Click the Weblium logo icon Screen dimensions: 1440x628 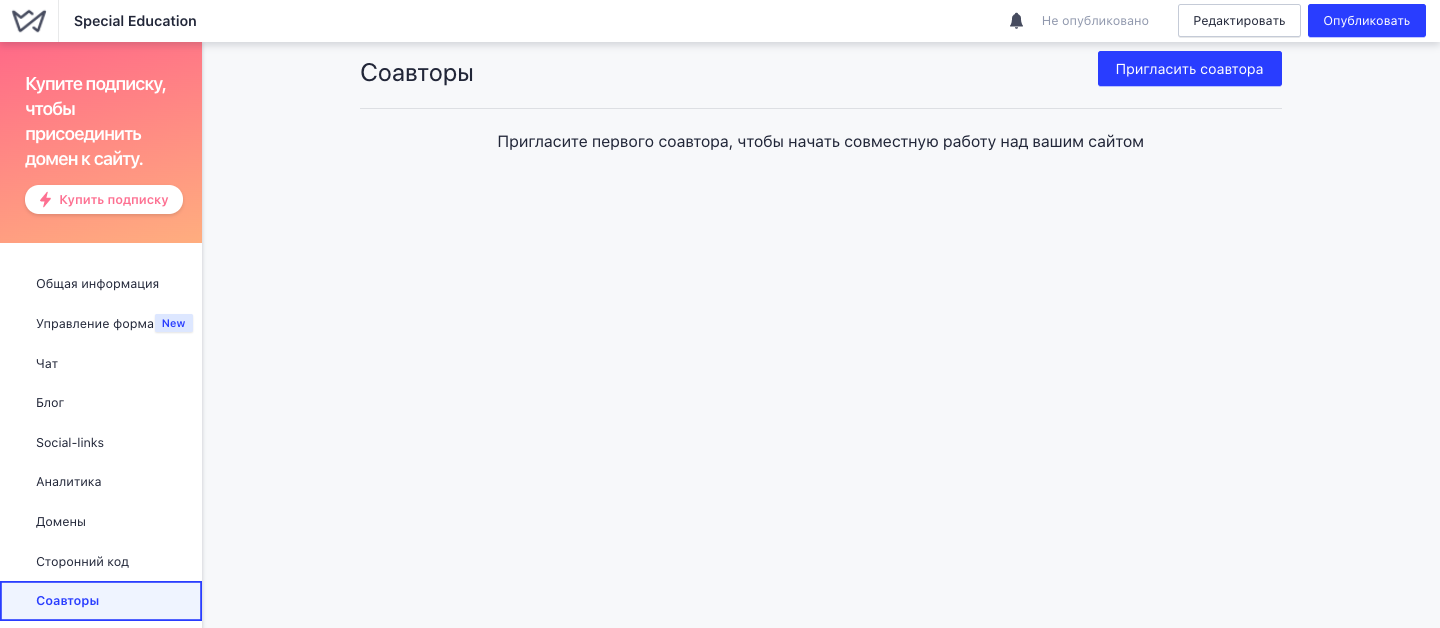coord(29,21)
